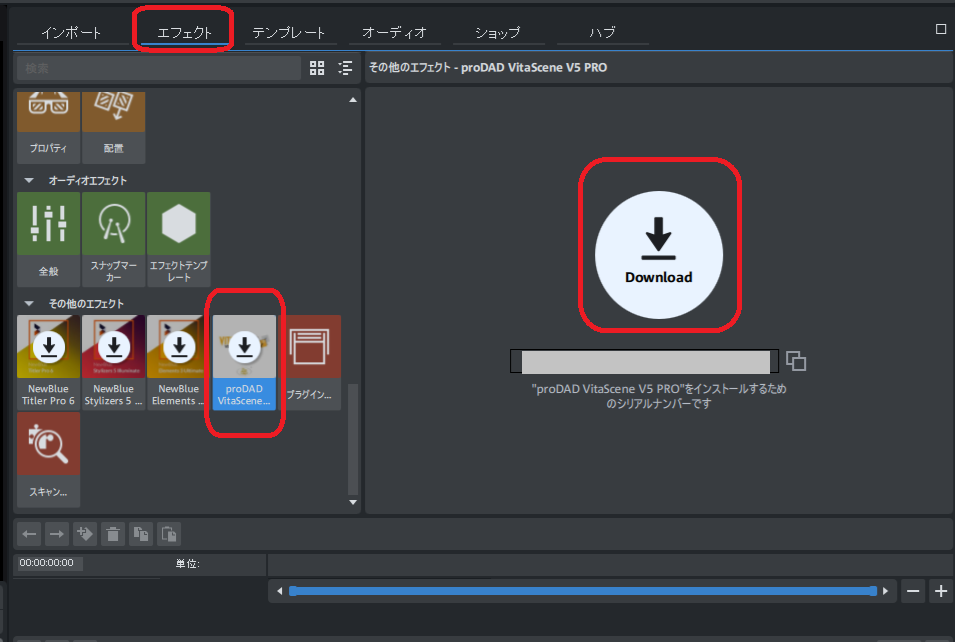Open スナップマーカー audio effect tile
This screenshot has height=642, width=955.
pyautogui.click(x=114, y=236)
